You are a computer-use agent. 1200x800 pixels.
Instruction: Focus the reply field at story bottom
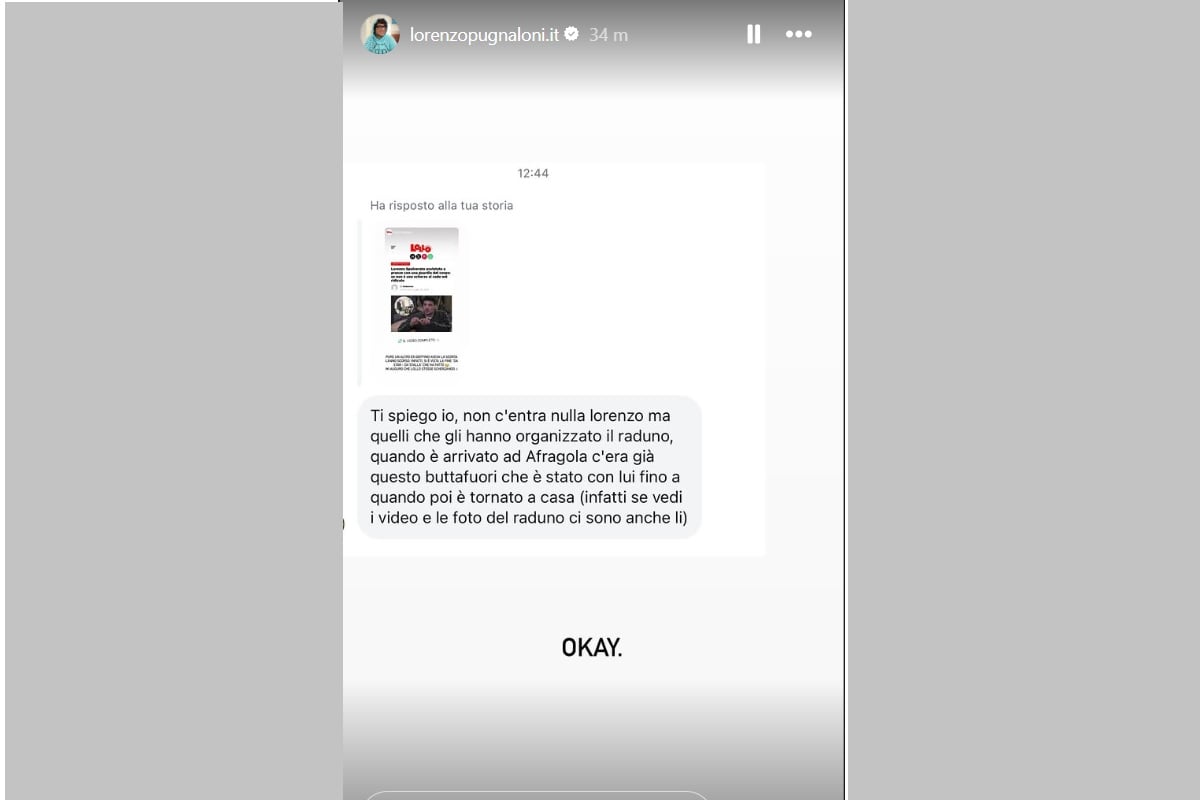[x=536, y=795]
